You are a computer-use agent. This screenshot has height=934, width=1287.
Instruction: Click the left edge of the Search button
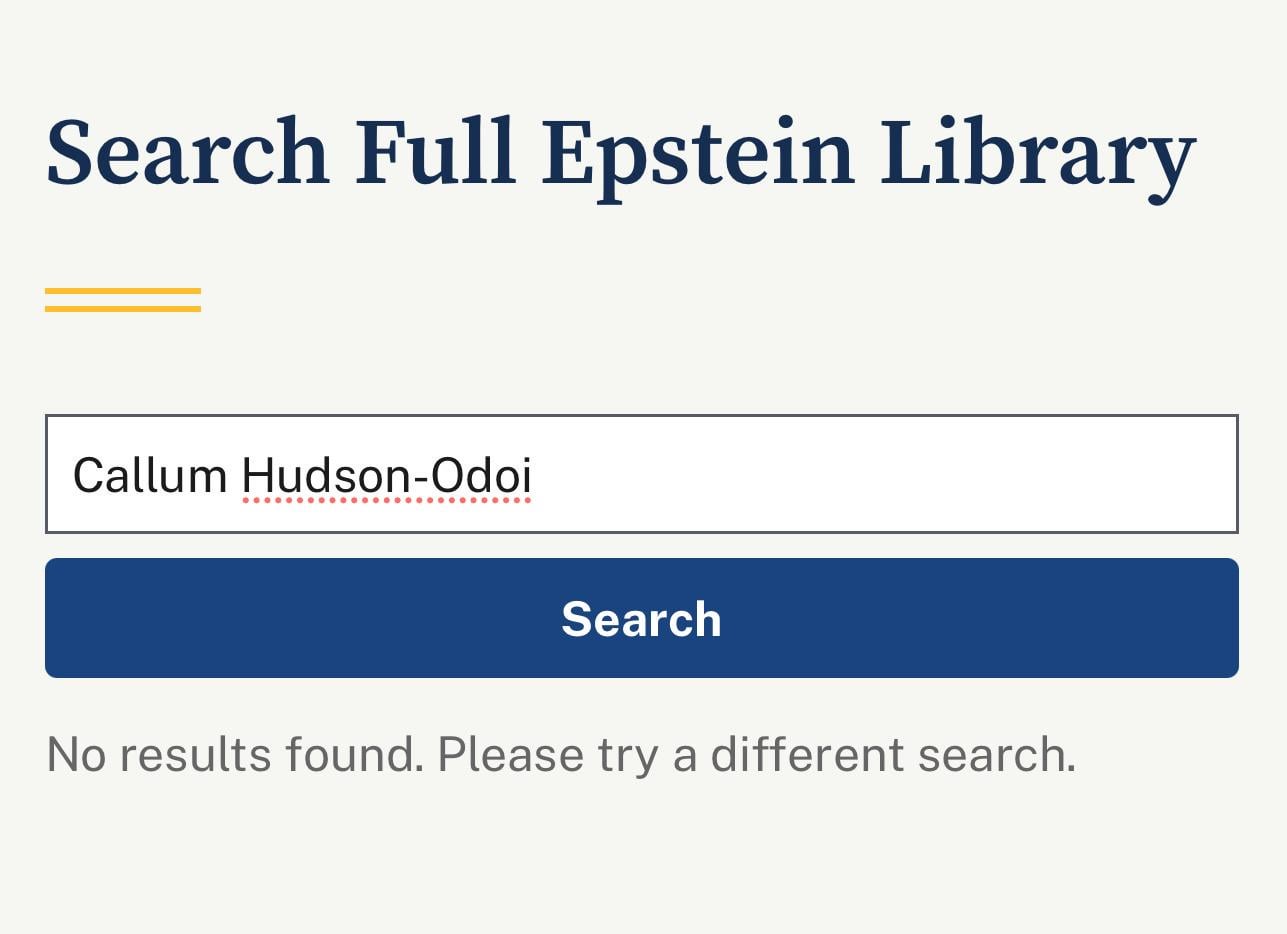pyautogui.click(x=60, y=618)
